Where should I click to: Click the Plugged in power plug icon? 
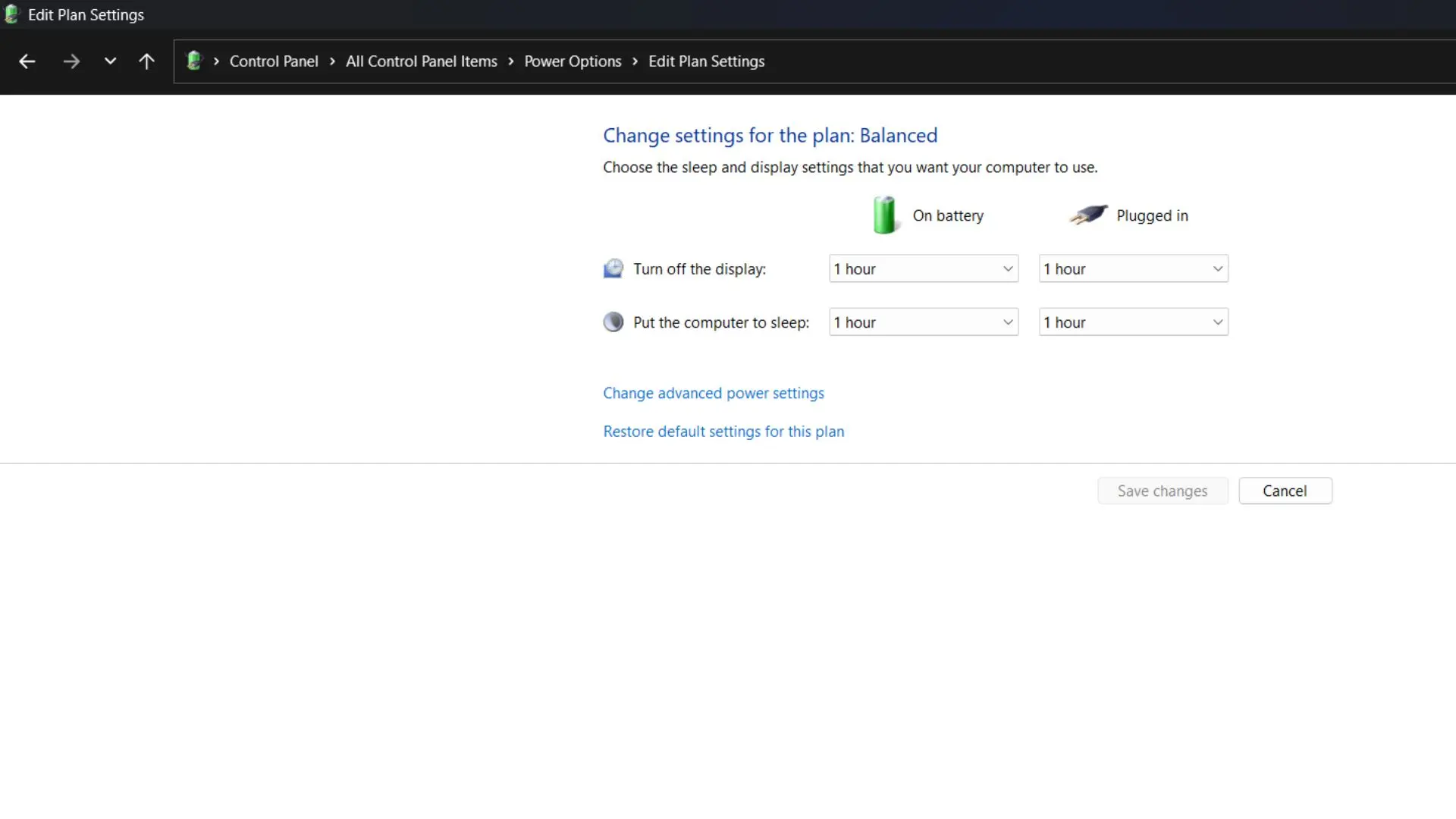click(x=1088, y=215)
